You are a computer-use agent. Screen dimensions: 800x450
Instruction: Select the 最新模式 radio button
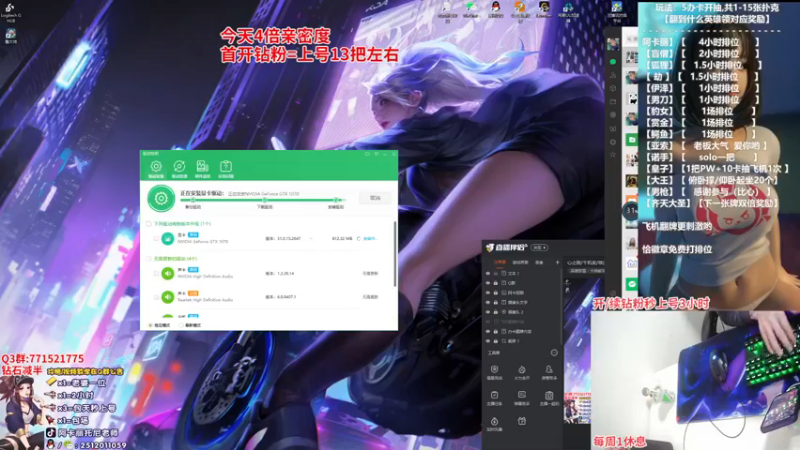(181, 325)
